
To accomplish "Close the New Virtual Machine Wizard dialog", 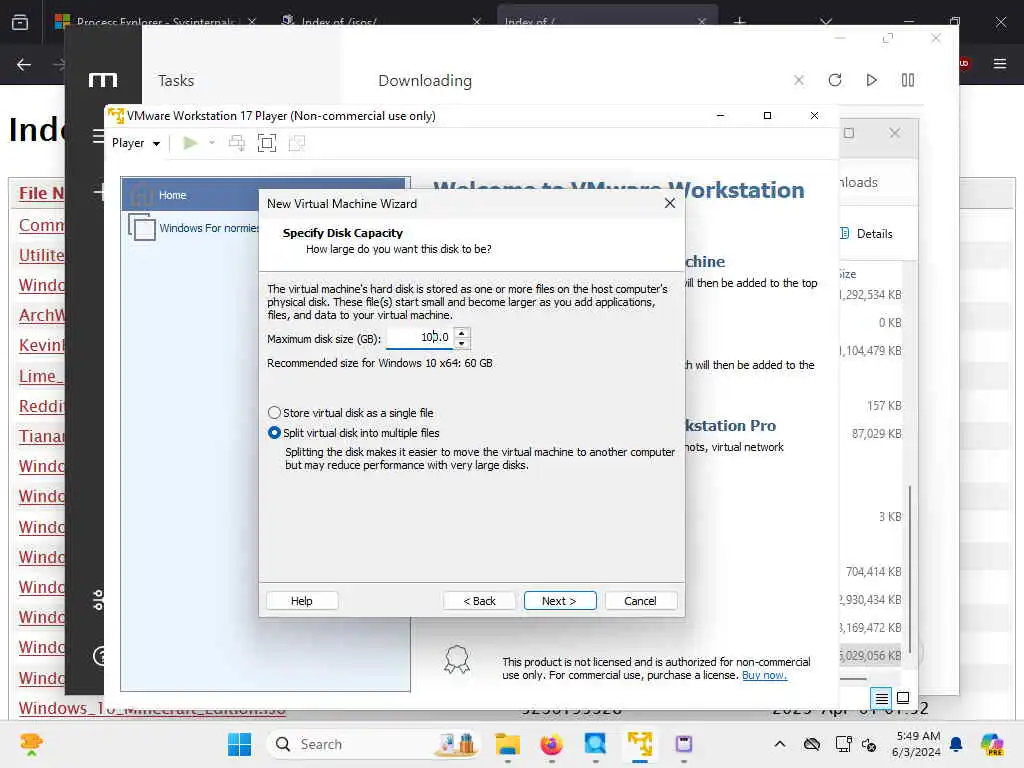I will click(669, 204).
